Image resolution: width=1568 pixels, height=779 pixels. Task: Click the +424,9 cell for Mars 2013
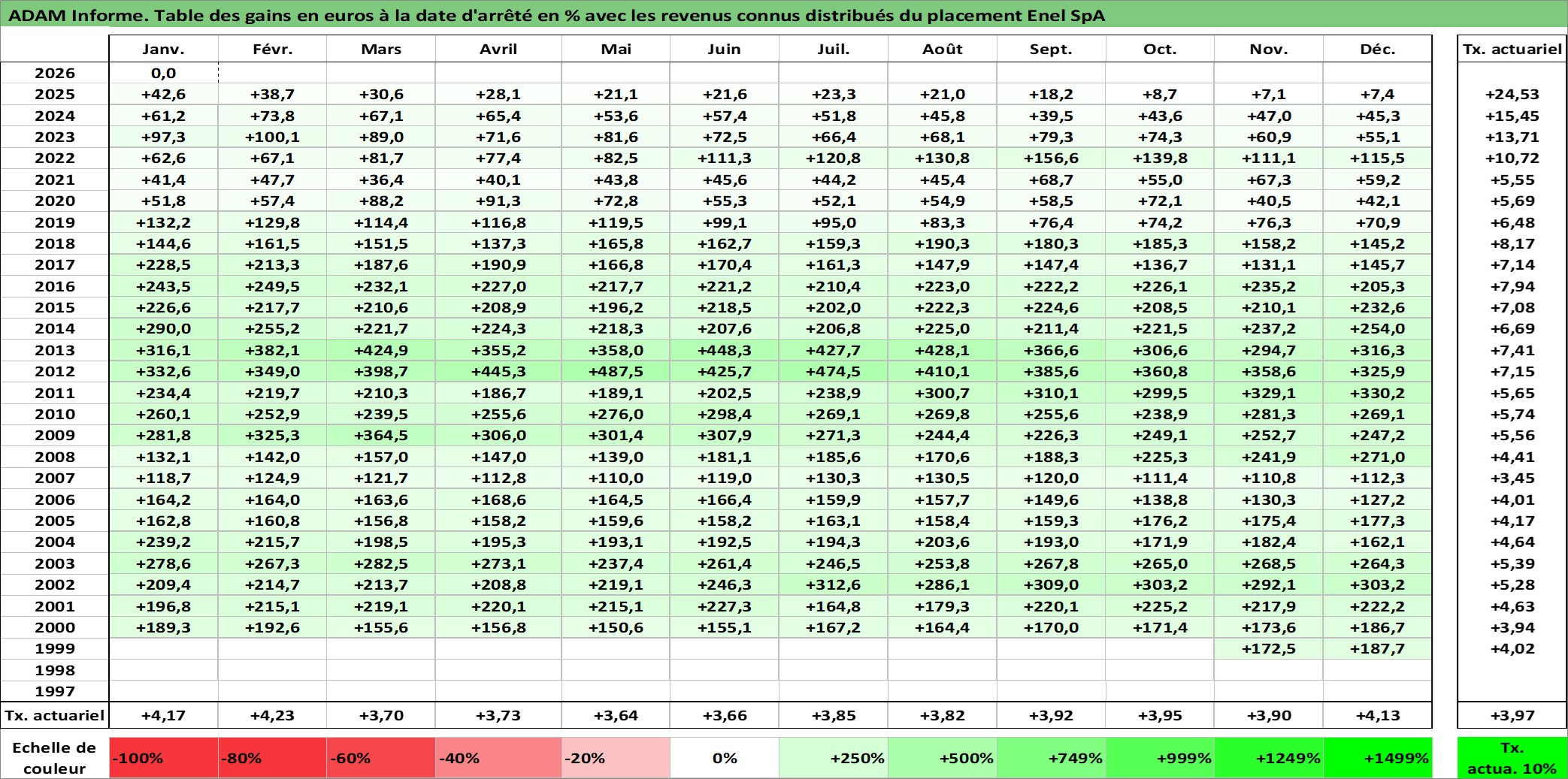[x=381, y=350]
